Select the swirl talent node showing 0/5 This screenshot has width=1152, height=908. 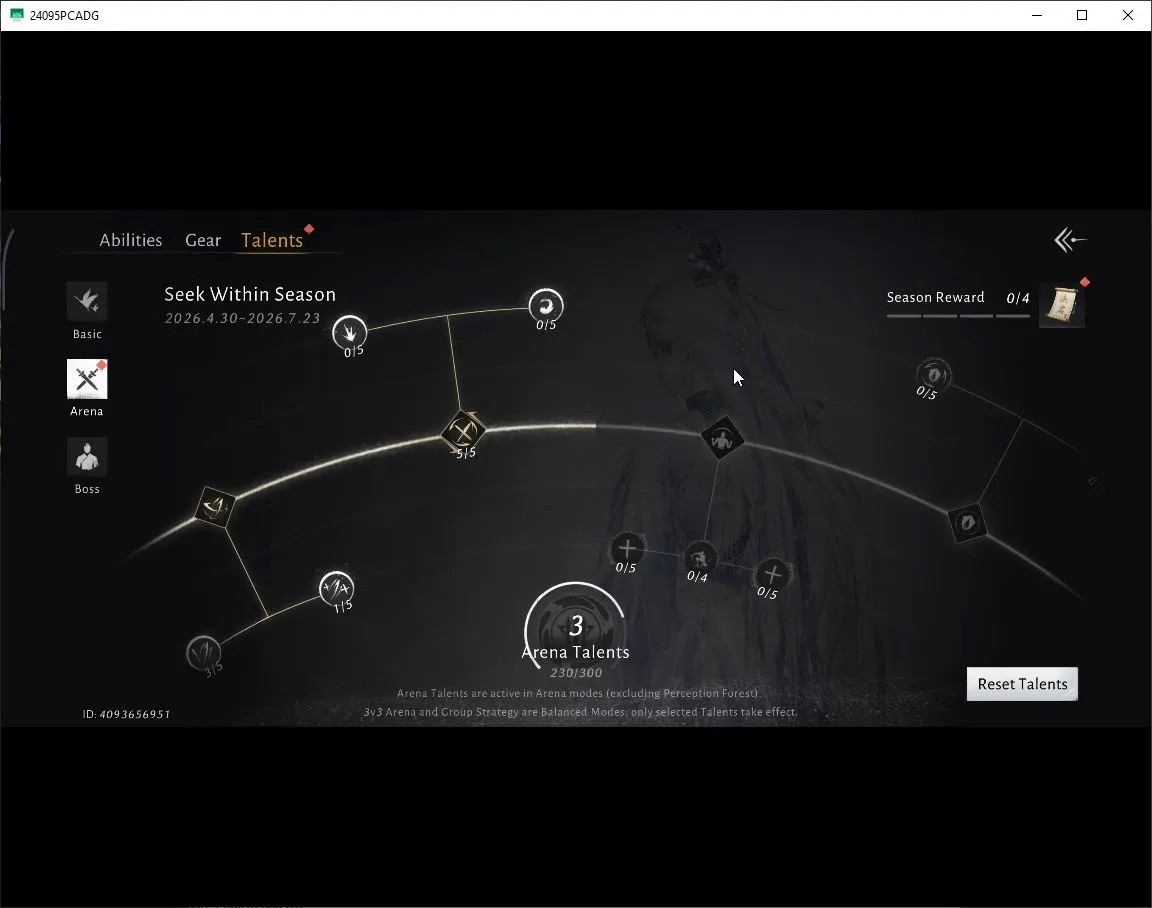point(546,305)
